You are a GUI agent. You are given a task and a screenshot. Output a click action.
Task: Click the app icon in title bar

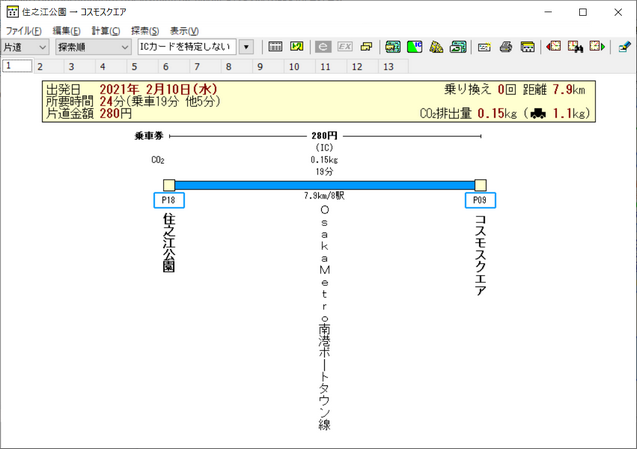12,12
